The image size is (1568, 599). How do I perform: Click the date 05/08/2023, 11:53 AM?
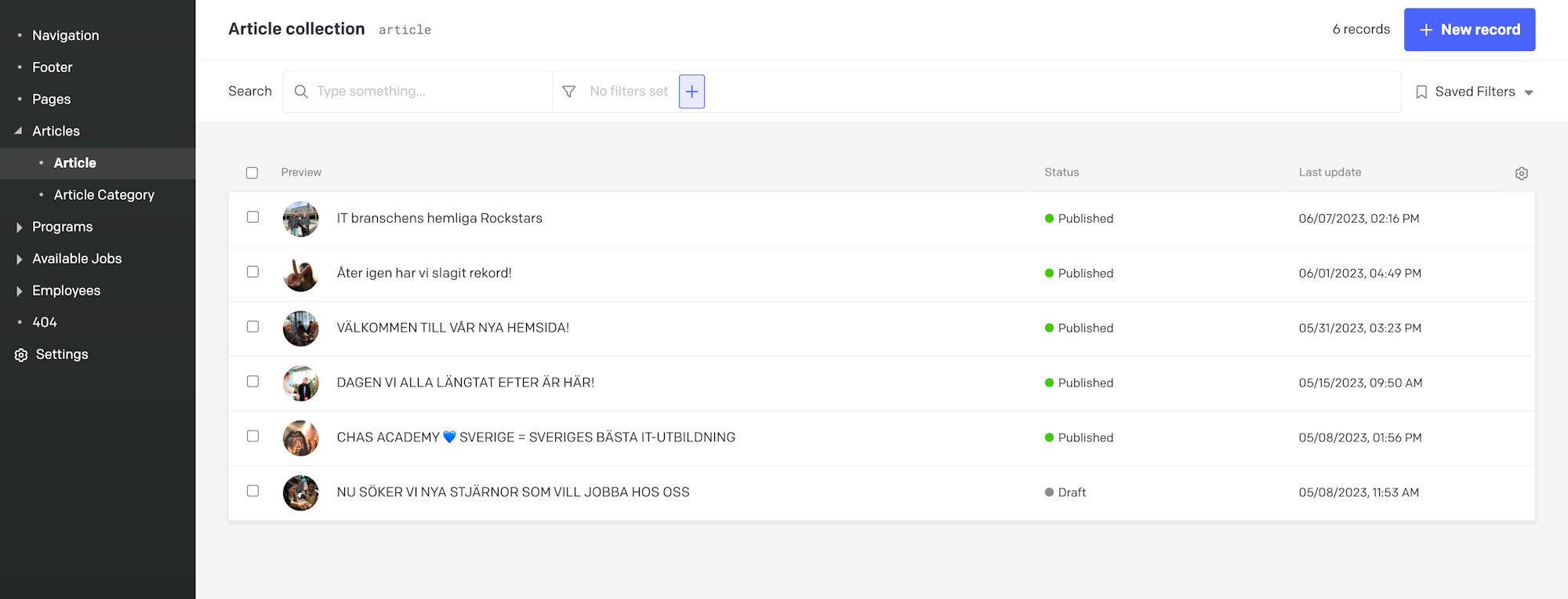pyautogui.click(x=1359, y=492)
